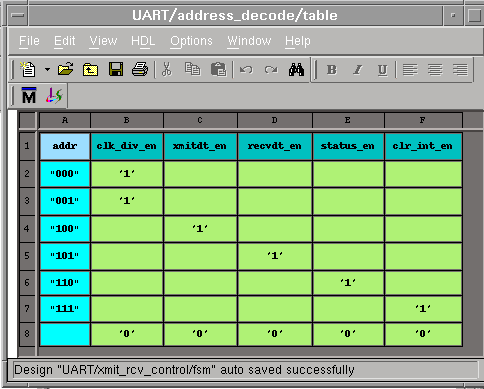The height and width of the screenshot is (389, 484).
Task: Select column C header
Action: [x=200, y=120]
